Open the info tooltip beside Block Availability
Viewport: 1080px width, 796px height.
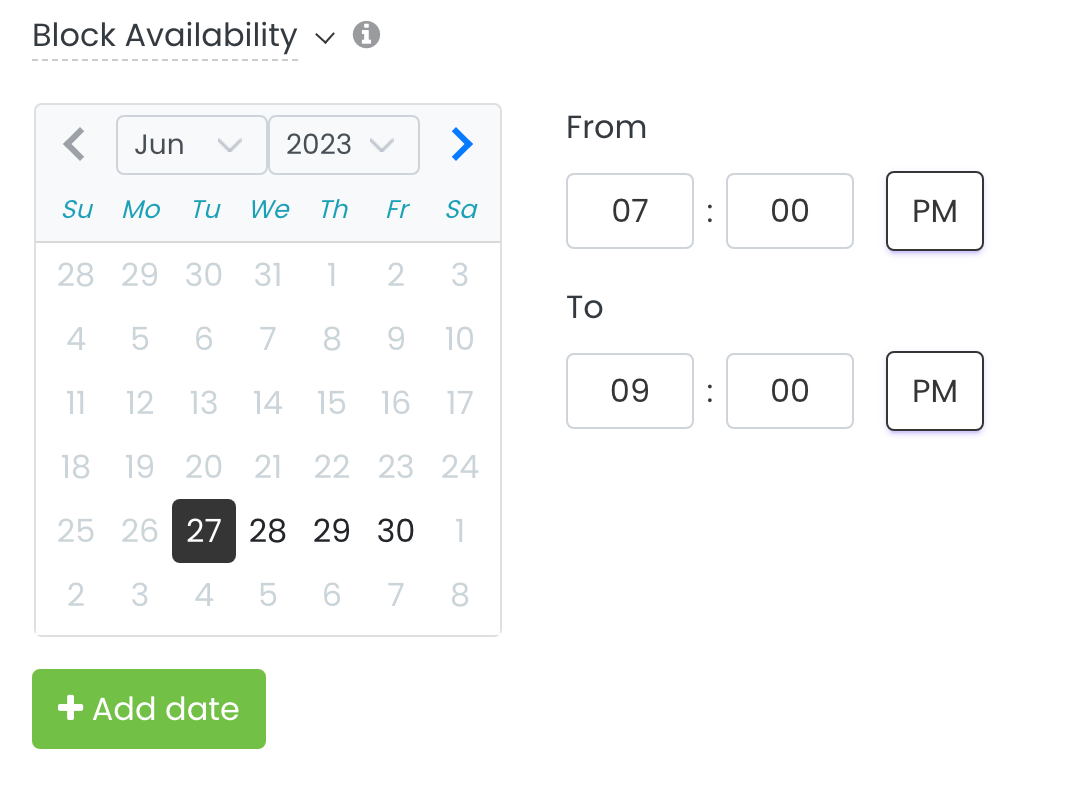coord(366,35)
